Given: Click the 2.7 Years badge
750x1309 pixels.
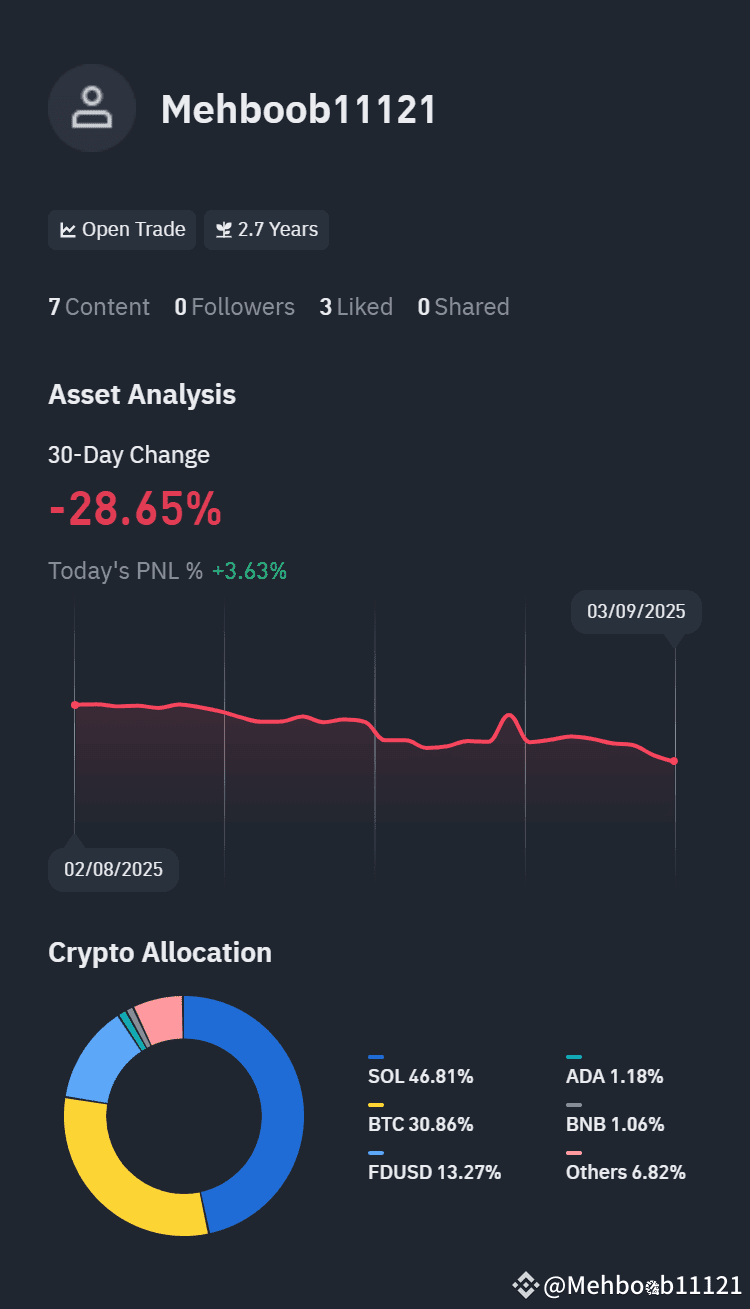Looking at the screenshot, I should click(266, 230).
